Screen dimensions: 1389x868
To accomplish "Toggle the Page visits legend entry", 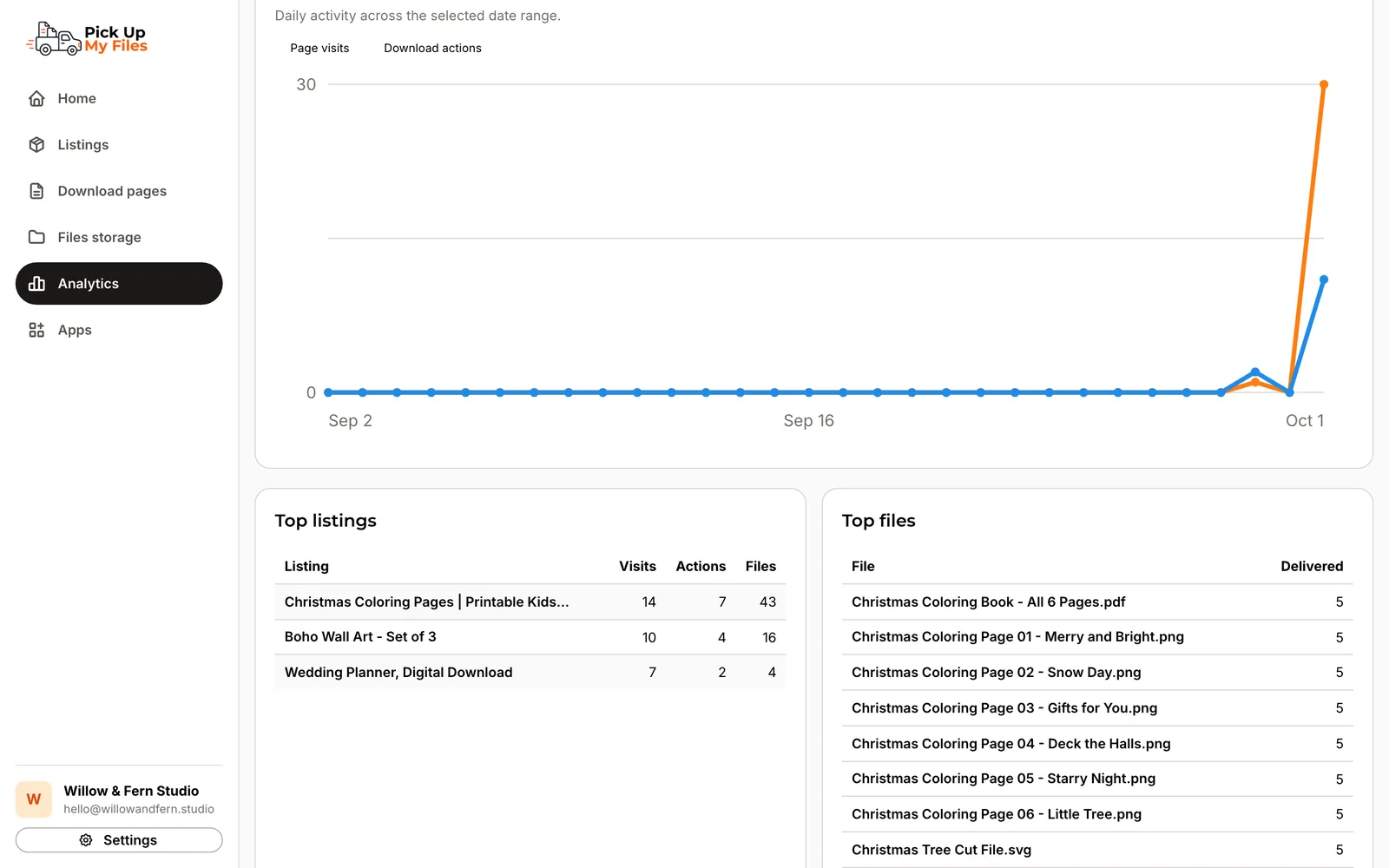I will pos(319,49).
